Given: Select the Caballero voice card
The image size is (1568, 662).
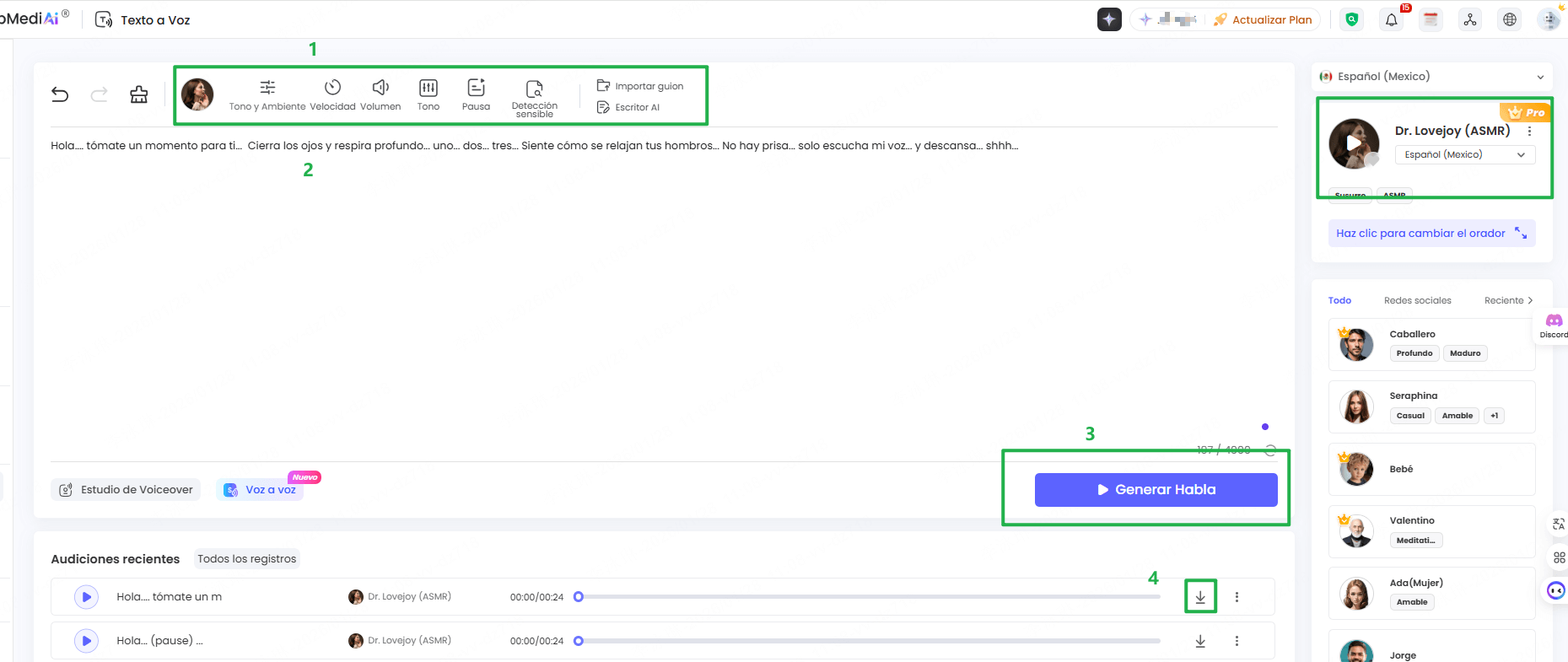Looking at the screenshot, I should (1431, 344).
